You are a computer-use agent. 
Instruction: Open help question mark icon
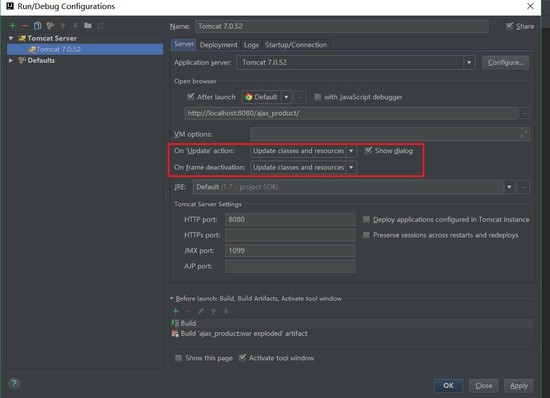pyautogui.click(x=14, y=383)
